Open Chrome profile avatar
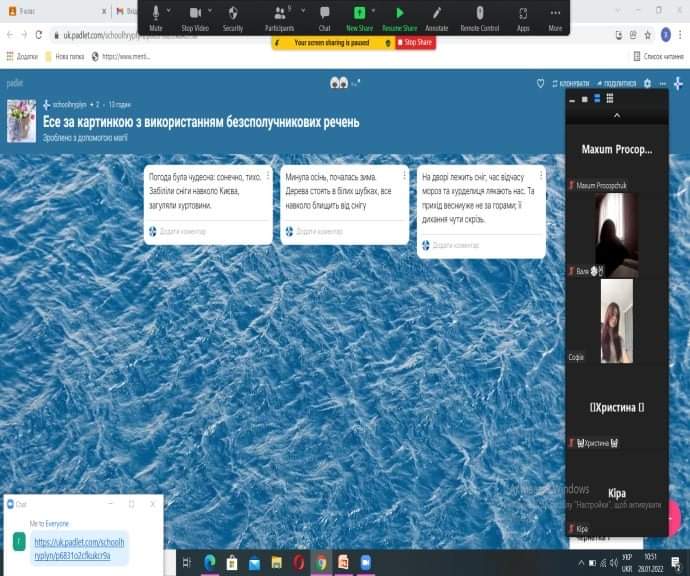 coord(666,35)
